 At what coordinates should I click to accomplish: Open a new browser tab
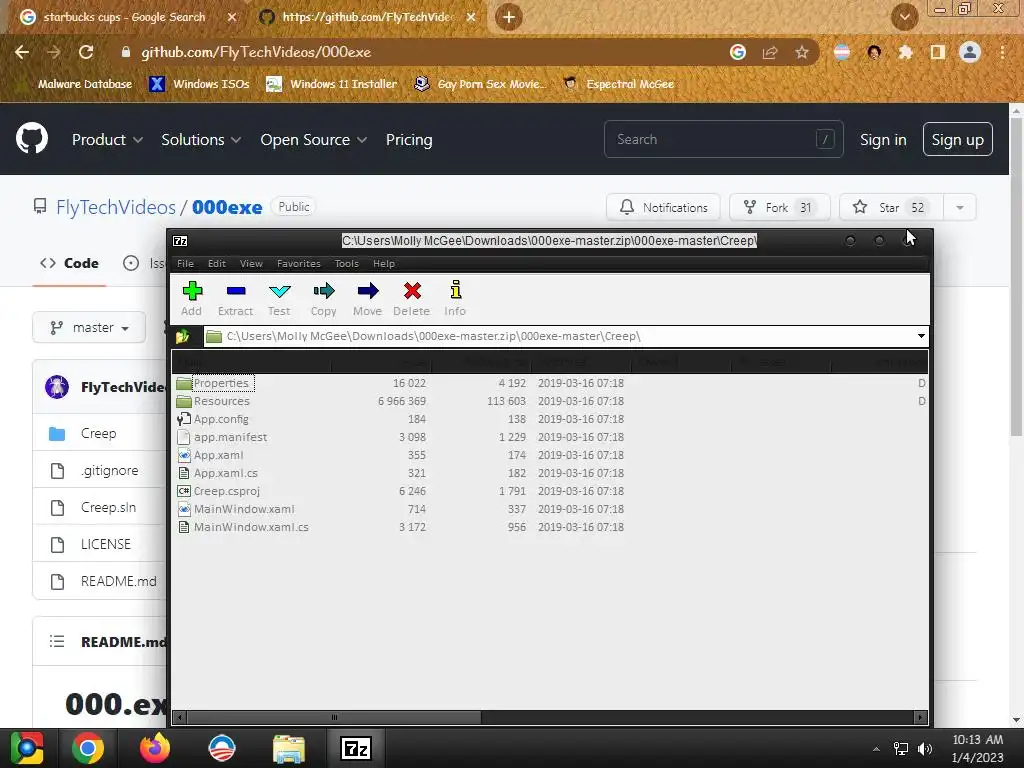click(509, 17)
